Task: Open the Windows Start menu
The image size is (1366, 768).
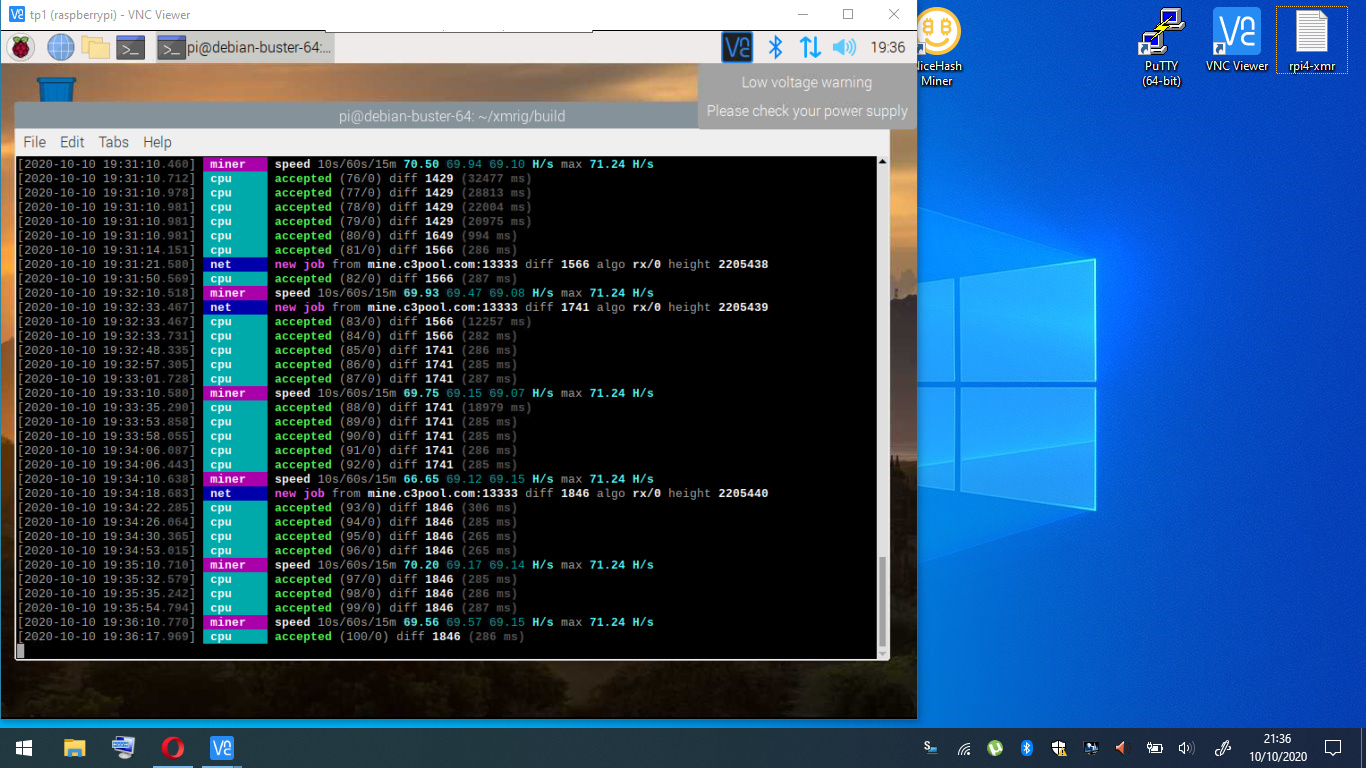Action: pos(24,747)
